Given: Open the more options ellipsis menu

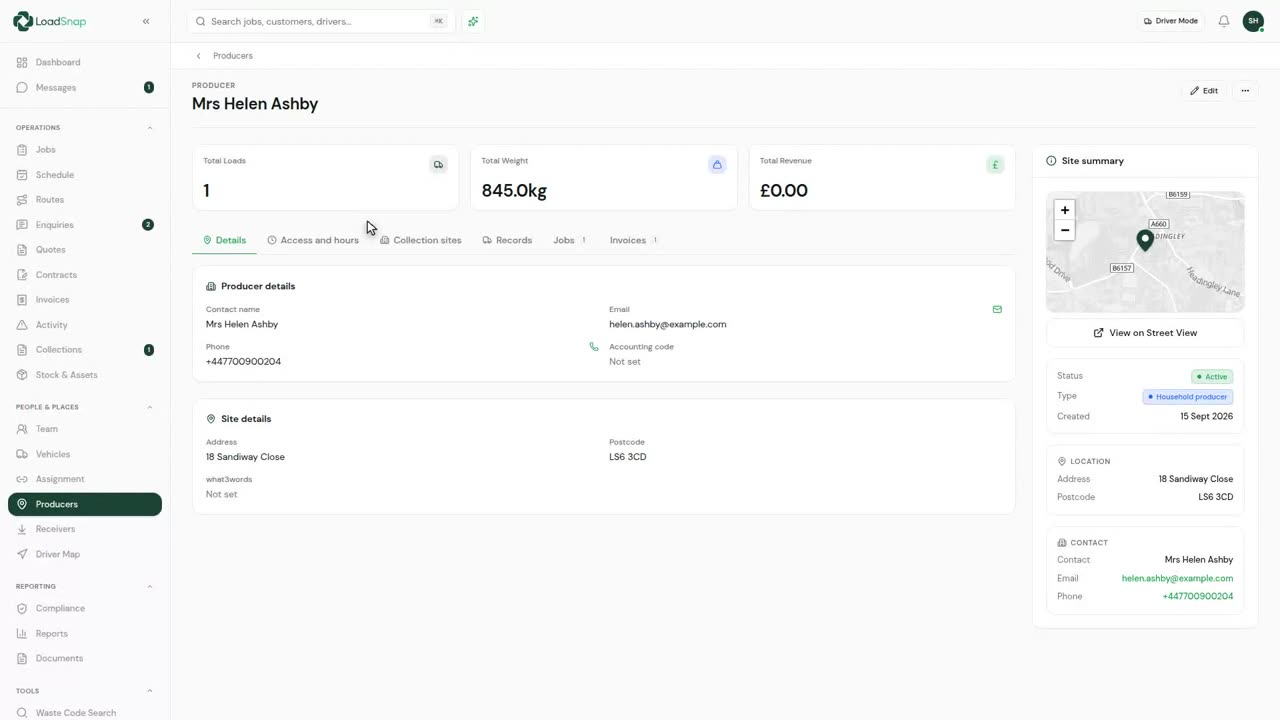Looking at the screenshot, I should 1245,91.
